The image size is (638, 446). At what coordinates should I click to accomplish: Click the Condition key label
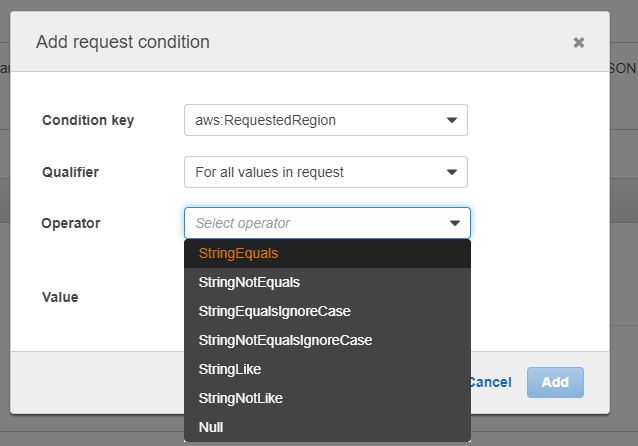pyautogui.click(x=88, y=120)
